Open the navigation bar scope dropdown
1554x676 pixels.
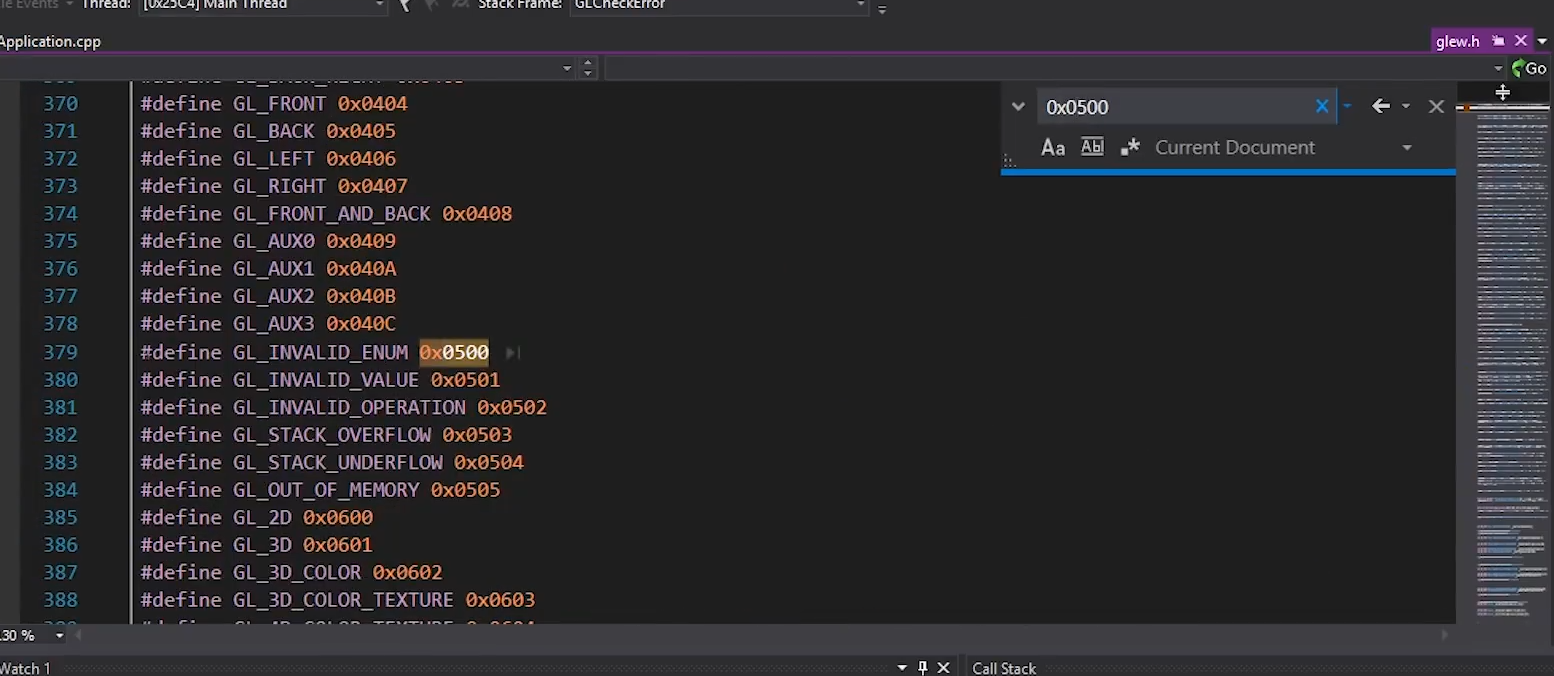pos(567,68)
